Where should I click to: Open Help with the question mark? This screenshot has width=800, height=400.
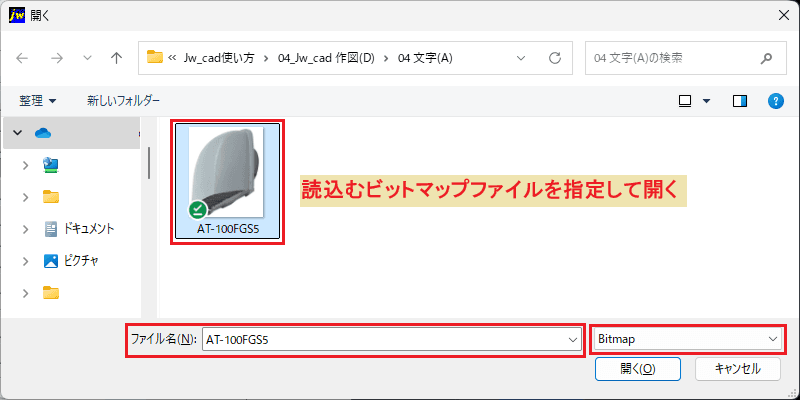776,102
